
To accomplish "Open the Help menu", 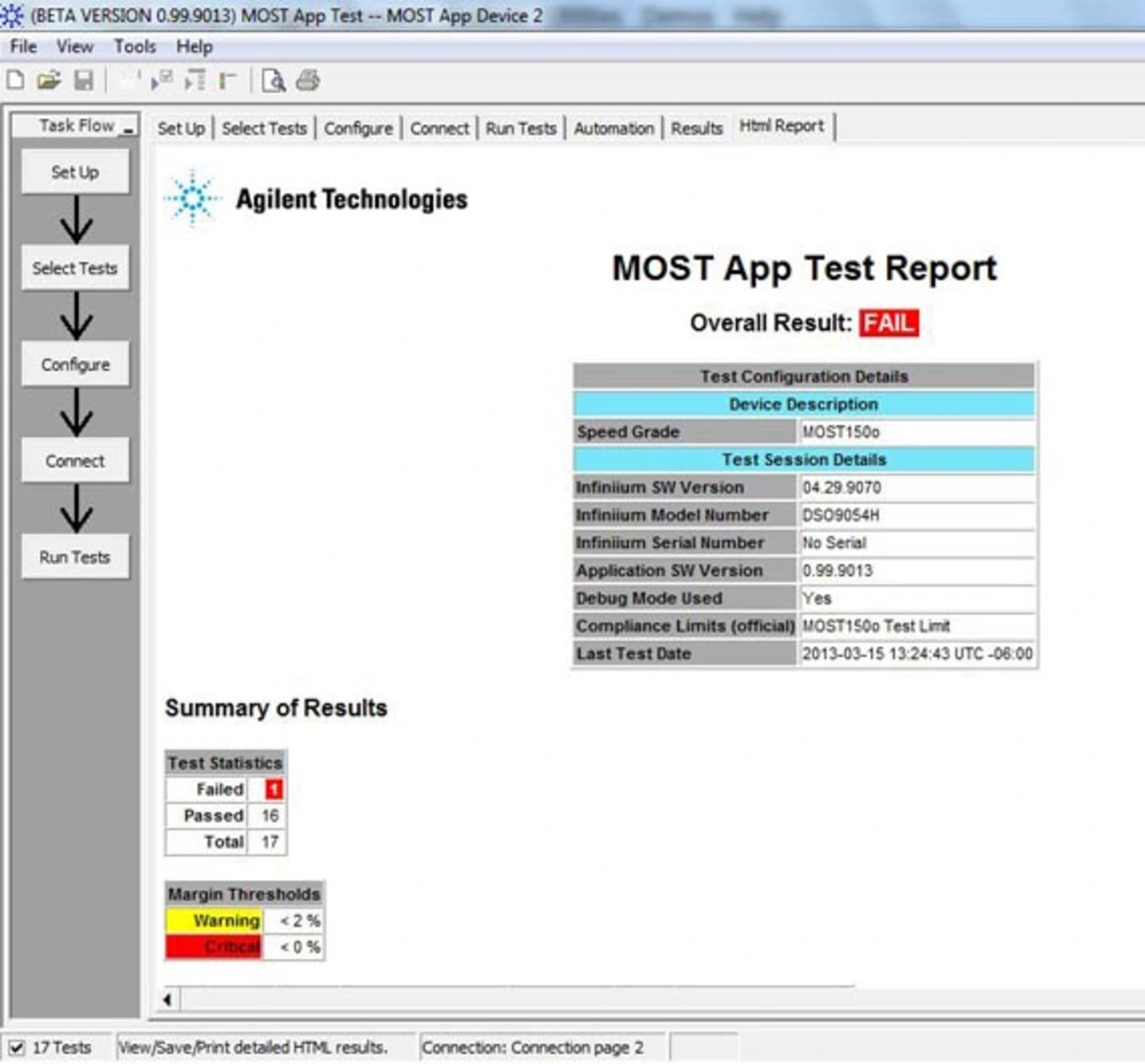I will [194, 46].
